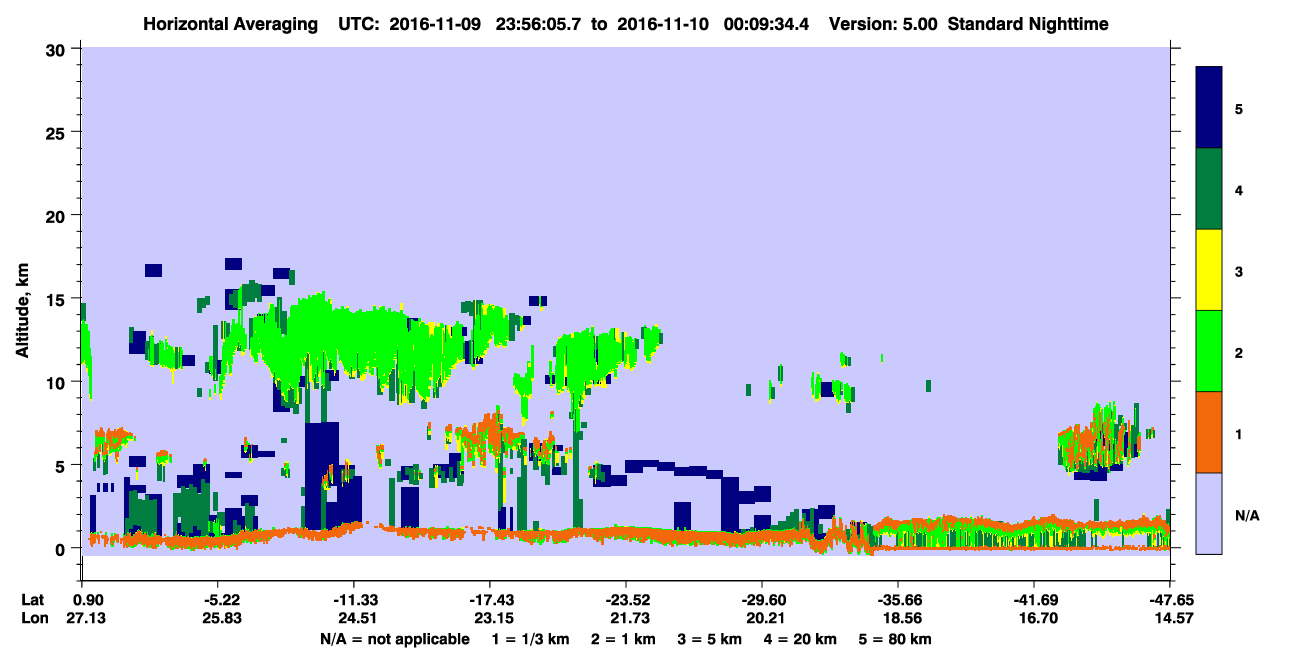
Task: Click the bright green colorbar segment labeled 2
Action: [1209, 351]
